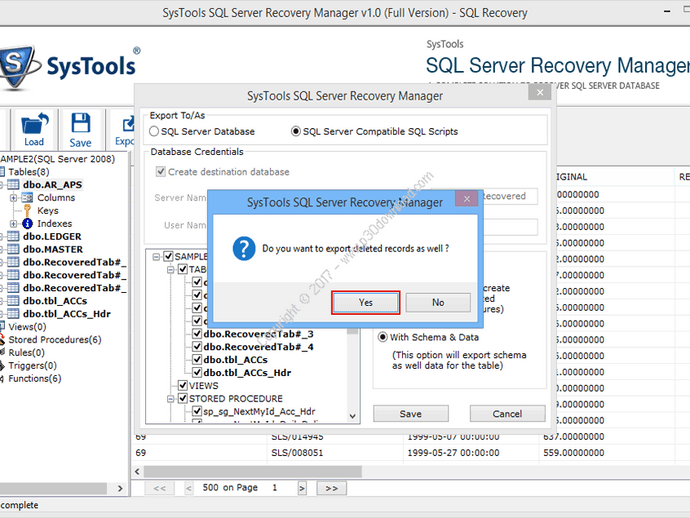This screenshot has width=690, height=518.
Task: Click the dbo.tbl_ACCs table icon in left tree
Action: (x=13, y=301)
